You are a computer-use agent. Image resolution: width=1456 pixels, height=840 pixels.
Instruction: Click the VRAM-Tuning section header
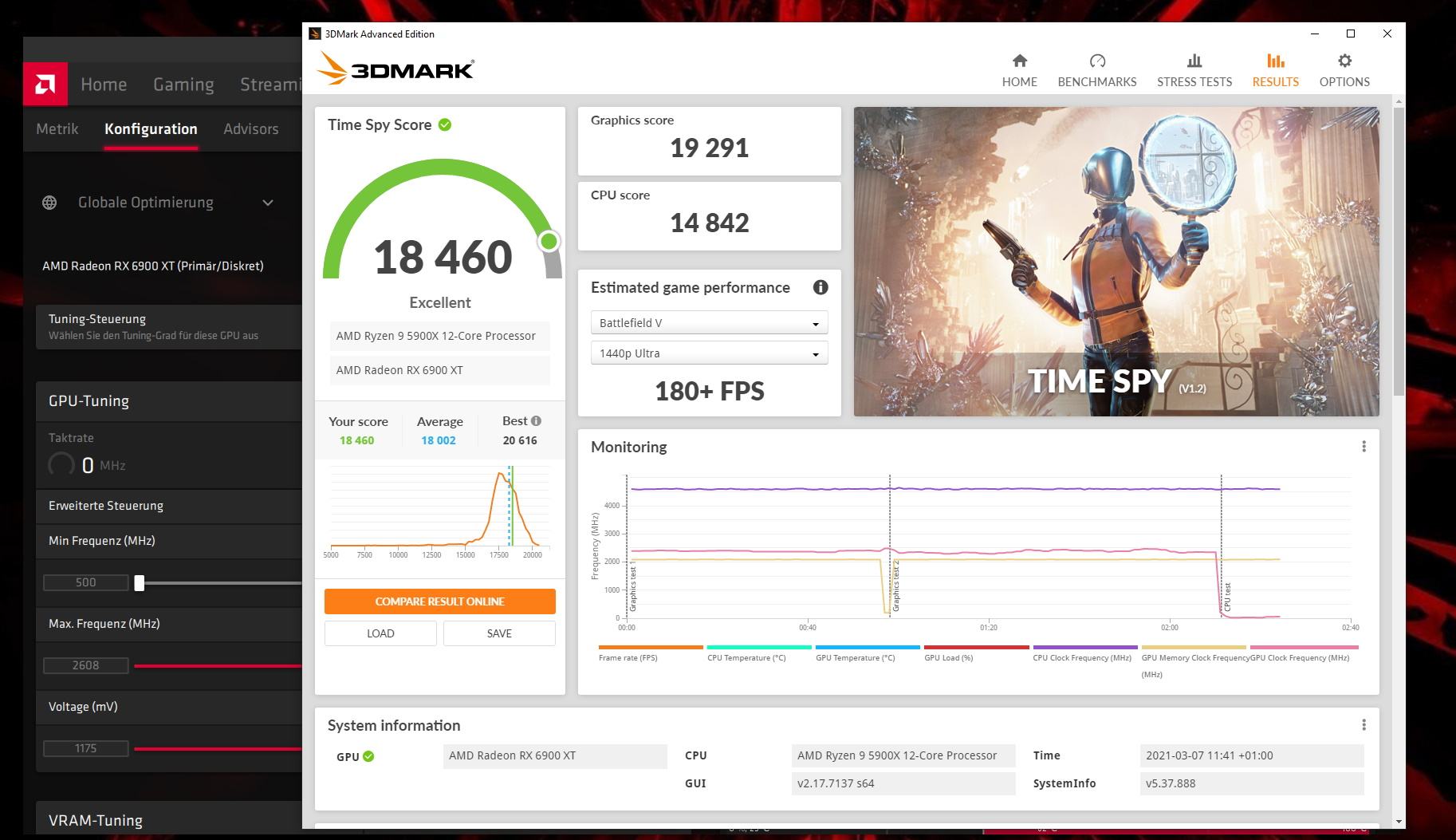tap(169, 820)
